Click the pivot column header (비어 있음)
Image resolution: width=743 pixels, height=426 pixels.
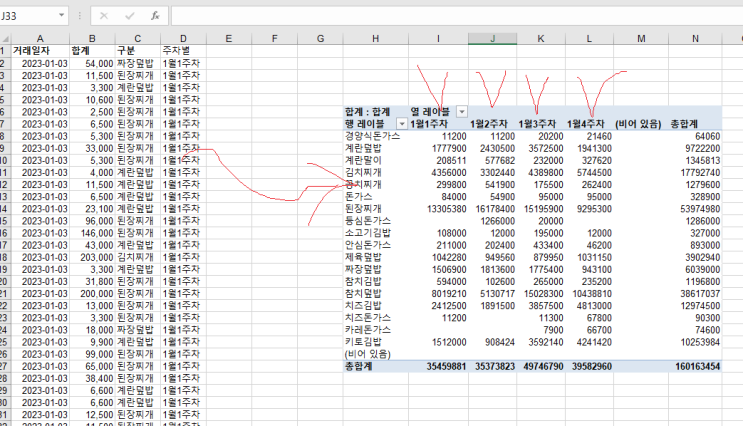click(638, 124)
